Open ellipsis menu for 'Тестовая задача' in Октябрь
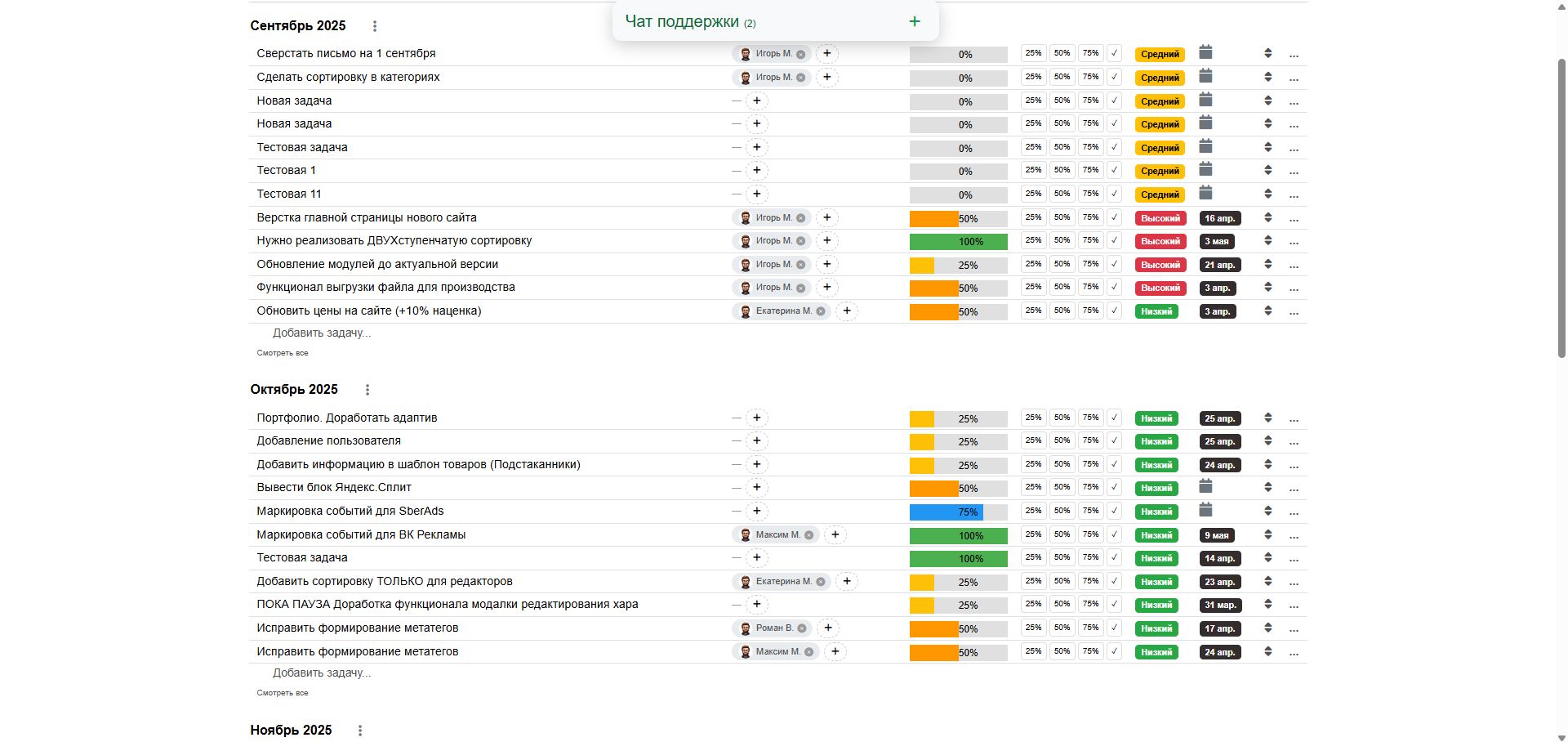Screen dimensions: 1568x742 point(1294,559)
